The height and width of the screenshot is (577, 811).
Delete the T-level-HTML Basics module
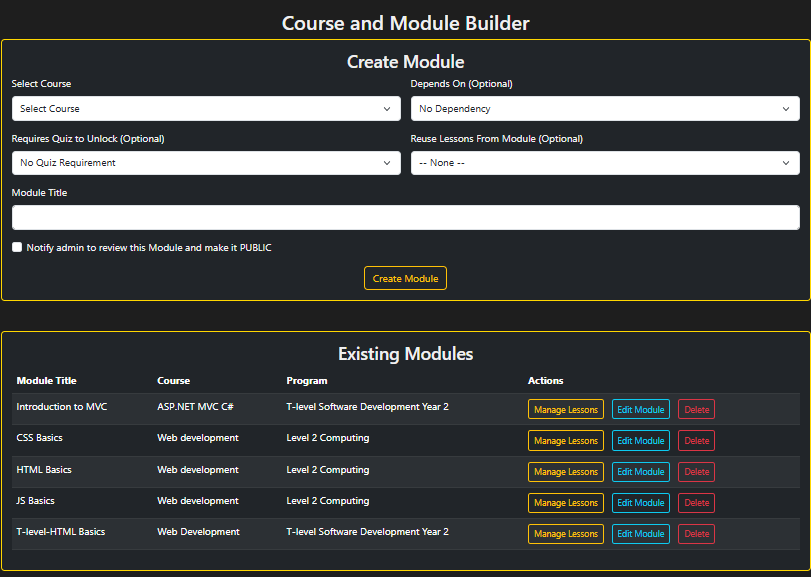click(695, 533)
